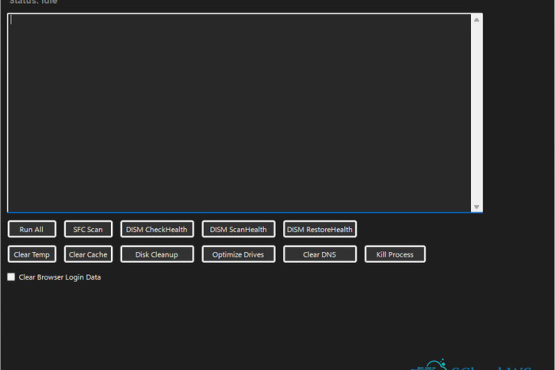Hit the Kill Process button
The height and width of the screenshot is (370, 555).
[x=395, y=254]
